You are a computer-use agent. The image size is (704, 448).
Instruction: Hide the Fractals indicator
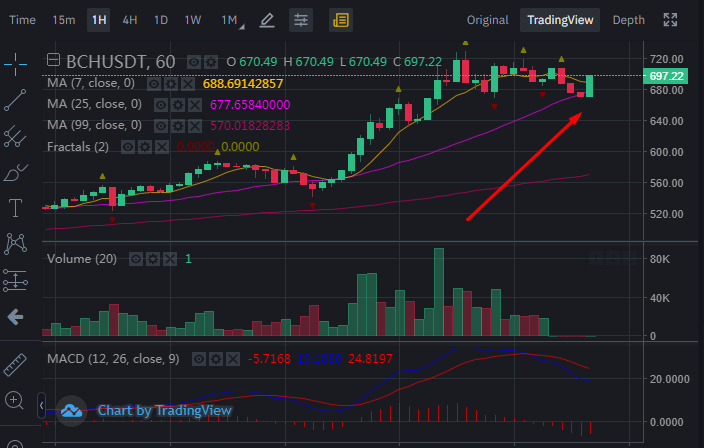coord(128,147)
